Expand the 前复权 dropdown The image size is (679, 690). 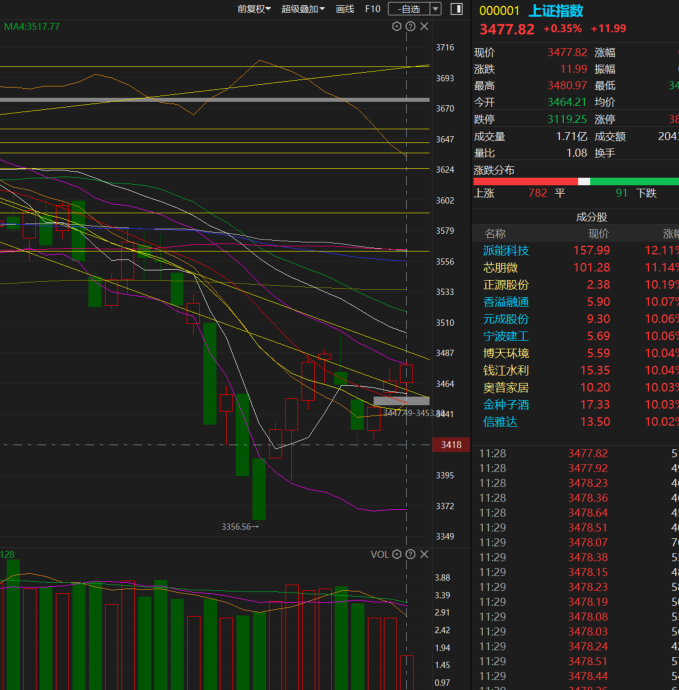point(254,9)
